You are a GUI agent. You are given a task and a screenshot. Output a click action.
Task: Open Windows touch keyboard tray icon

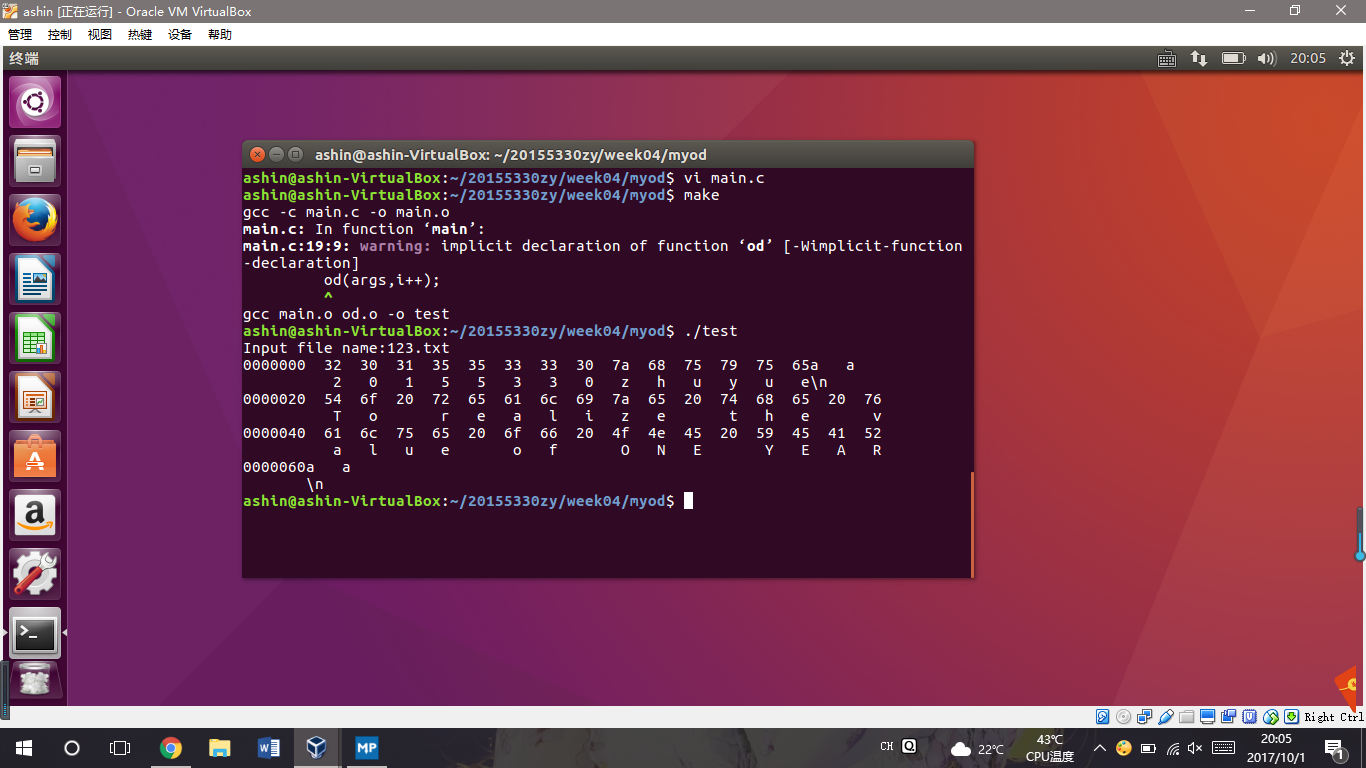[1223, 748]
